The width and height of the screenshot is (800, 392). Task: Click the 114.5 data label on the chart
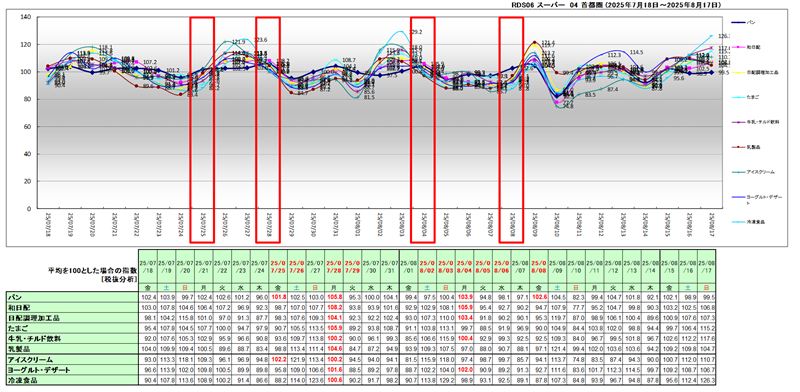coord(637,52)
